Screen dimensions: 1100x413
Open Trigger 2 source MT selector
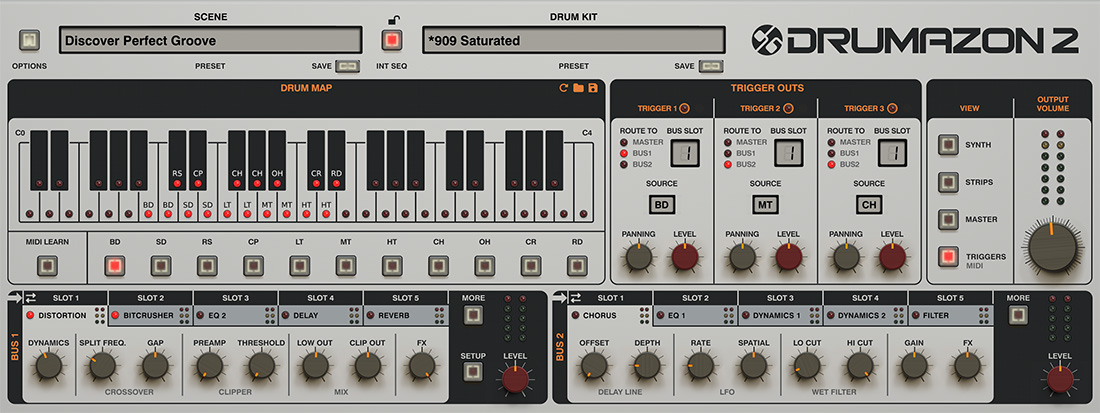(x=765, y=205)
